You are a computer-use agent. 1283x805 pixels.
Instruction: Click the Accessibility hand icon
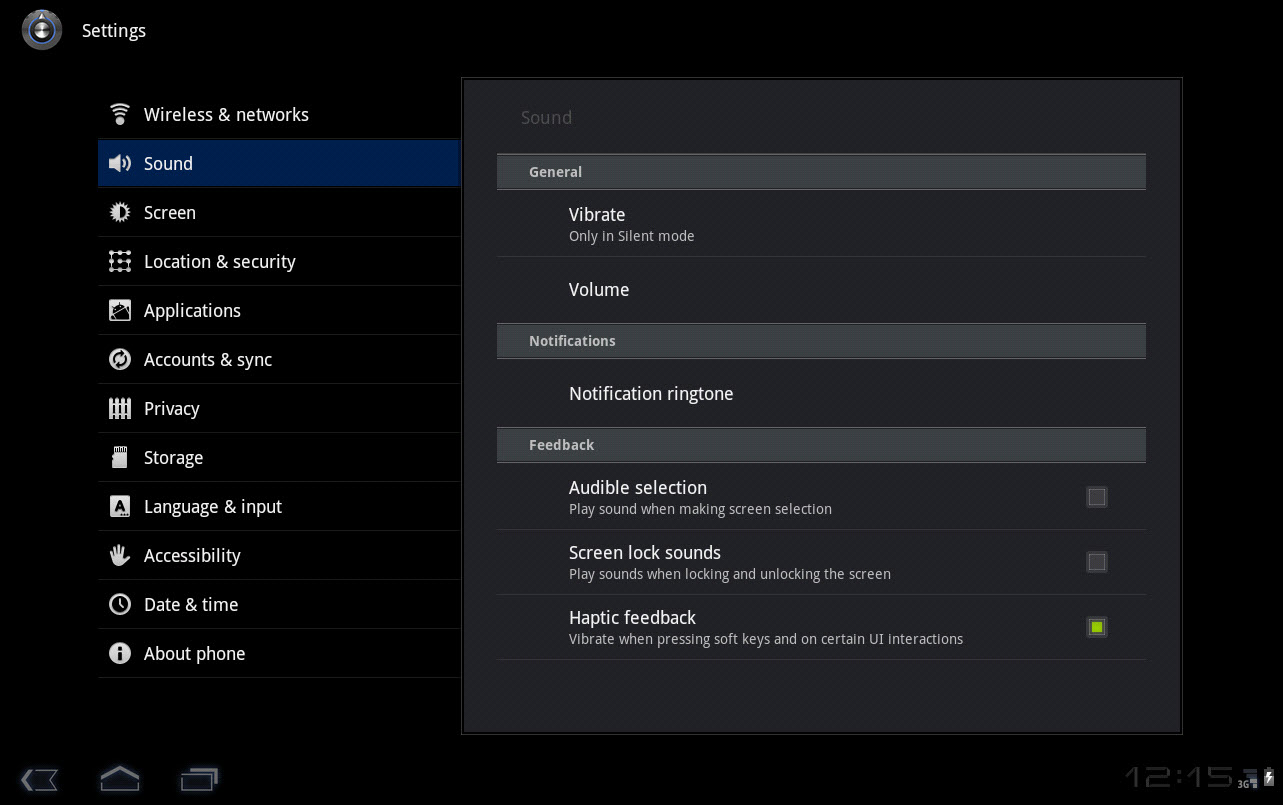point(120,555)
